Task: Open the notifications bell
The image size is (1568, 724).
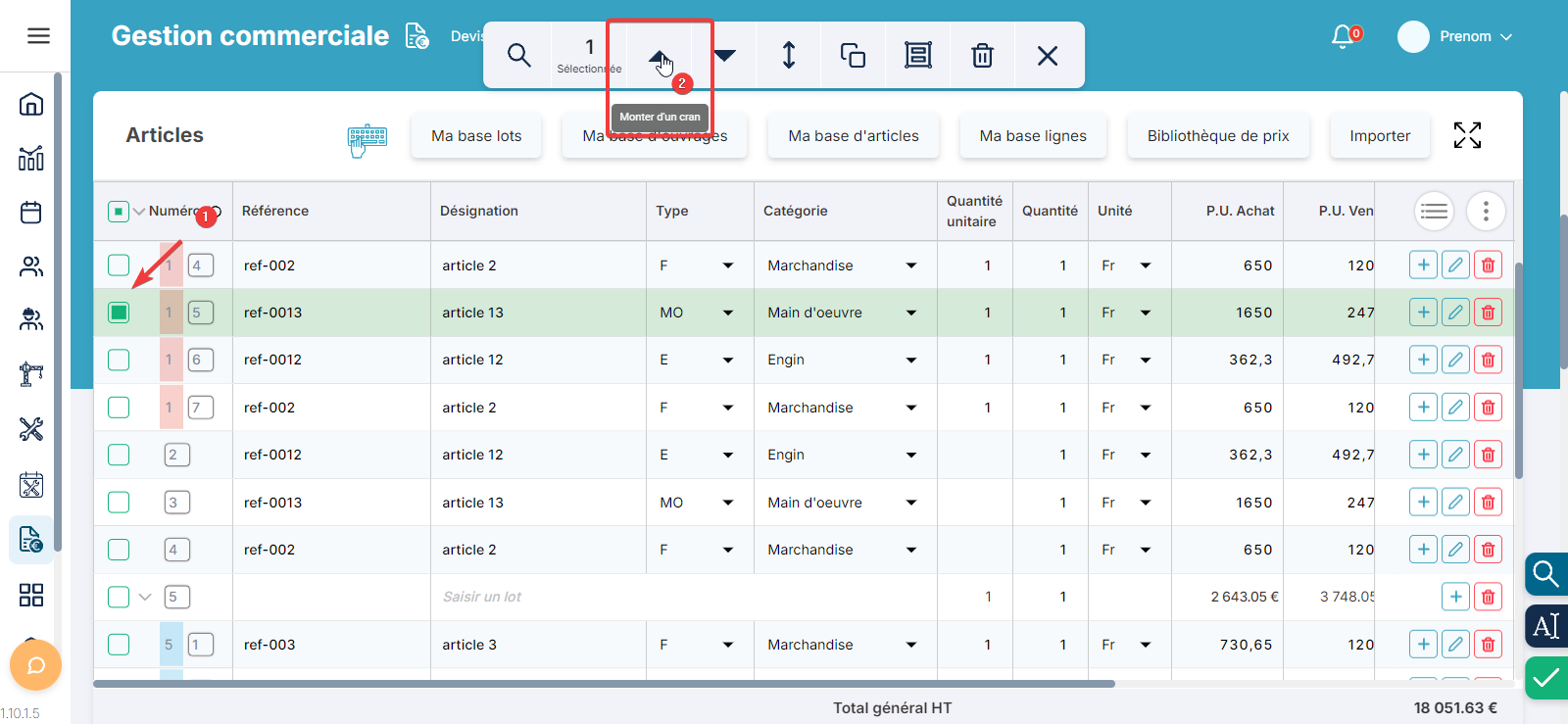Action: coord(1343,37)
